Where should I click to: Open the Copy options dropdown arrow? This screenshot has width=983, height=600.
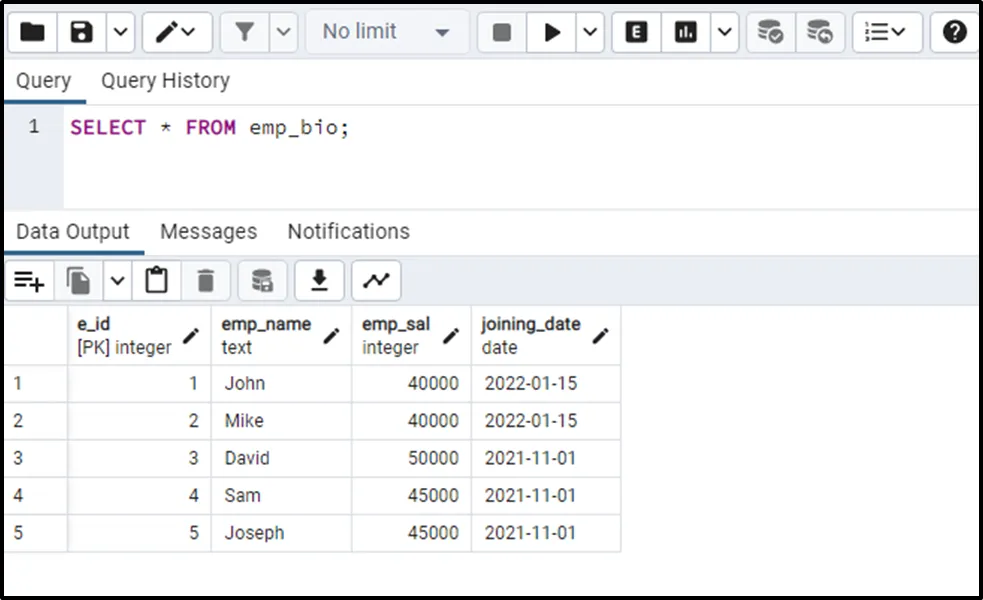(x=117, y=281)
